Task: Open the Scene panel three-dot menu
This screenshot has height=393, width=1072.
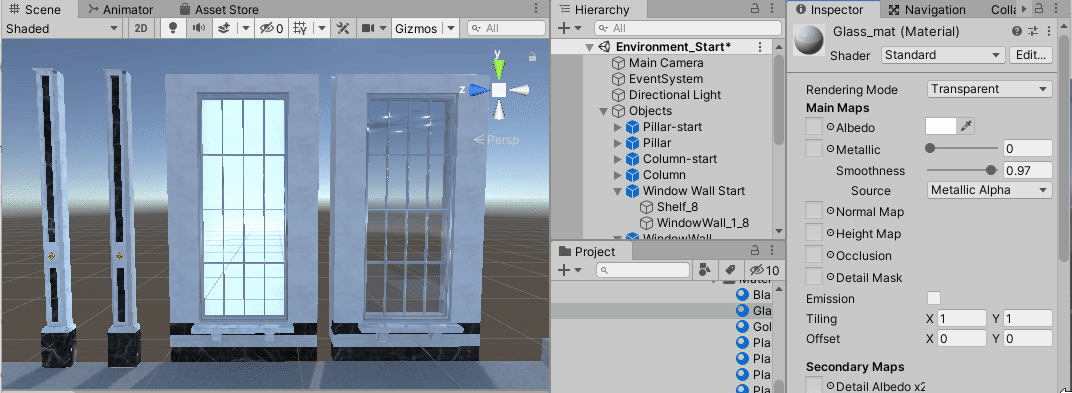Action: [536, 9]
